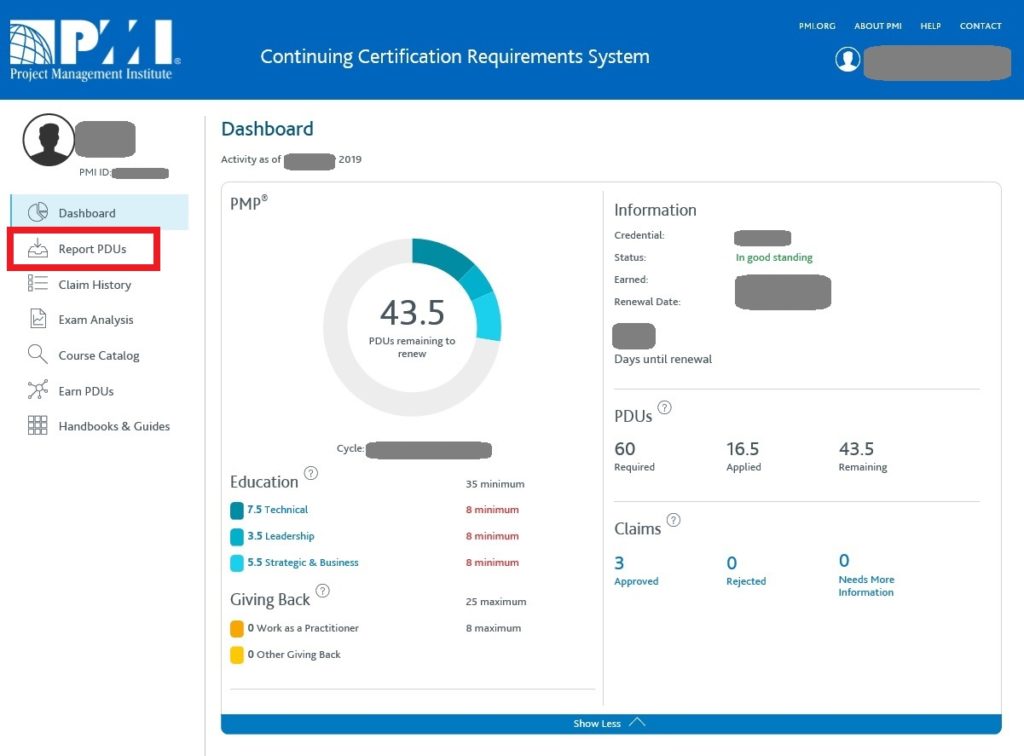Click the '16.5' Applied PDUs value
The width and height of the screenshot is (1024, 756).
743,449
